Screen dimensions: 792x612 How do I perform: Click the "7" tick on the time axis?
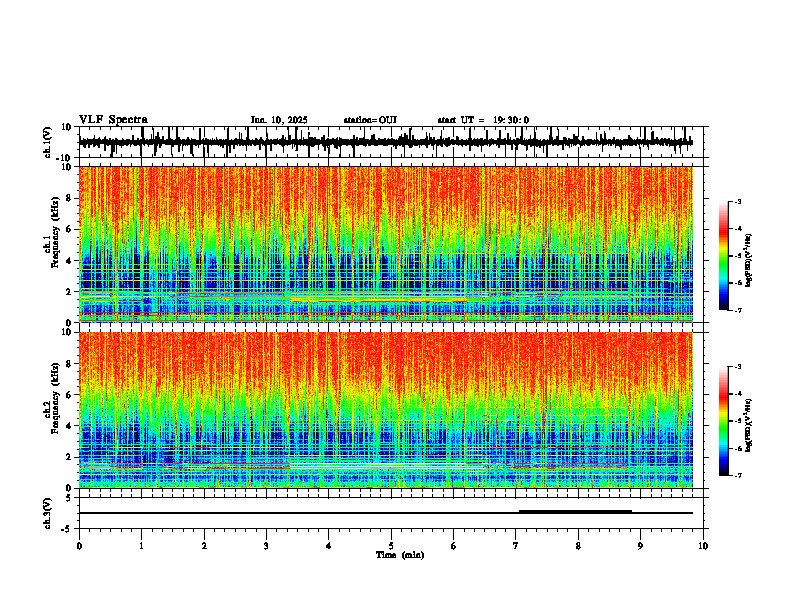click(516, 546)
